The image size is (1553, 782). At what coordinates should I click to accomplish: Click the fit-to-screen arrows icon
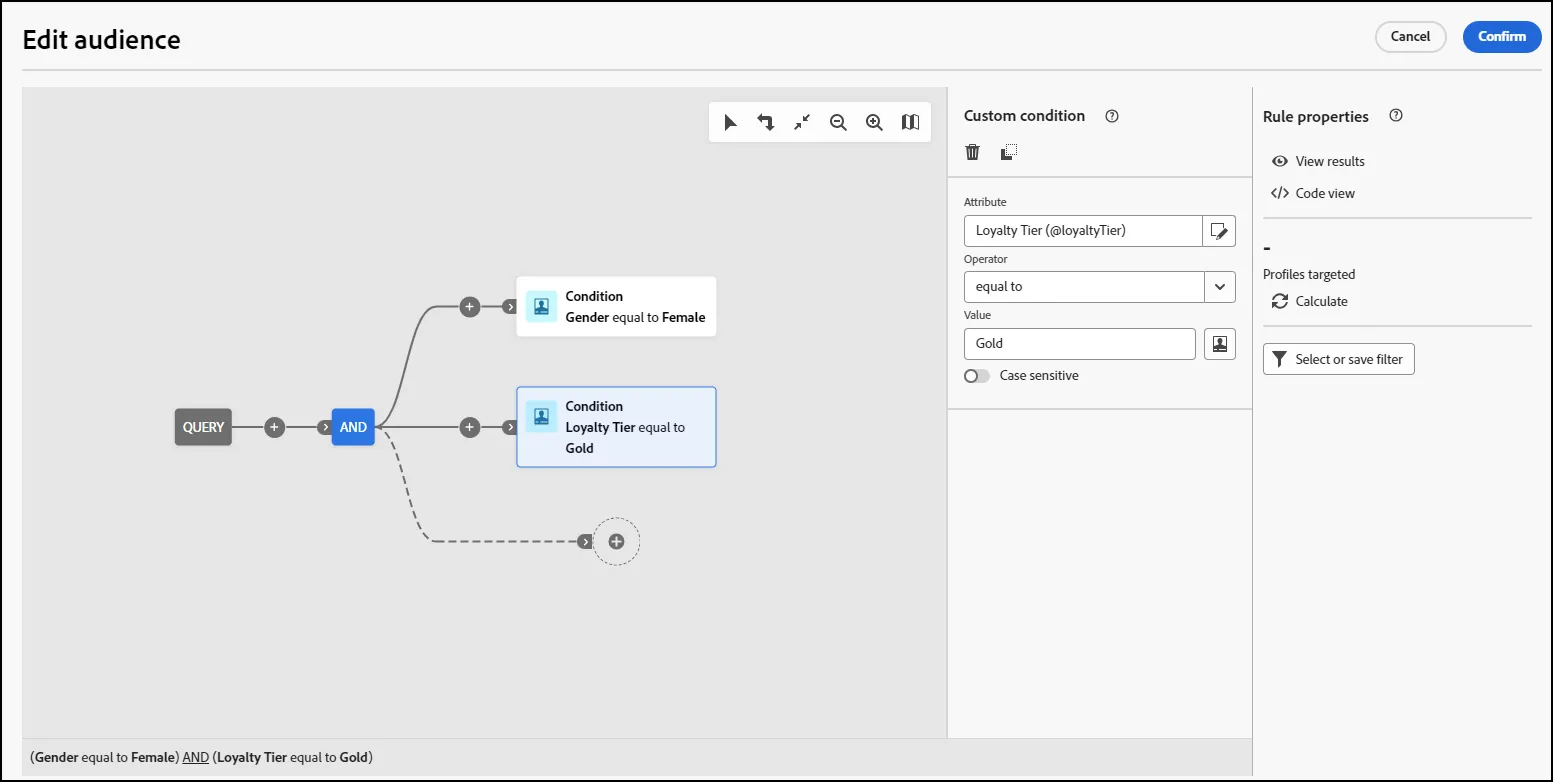tap(802, 122)
